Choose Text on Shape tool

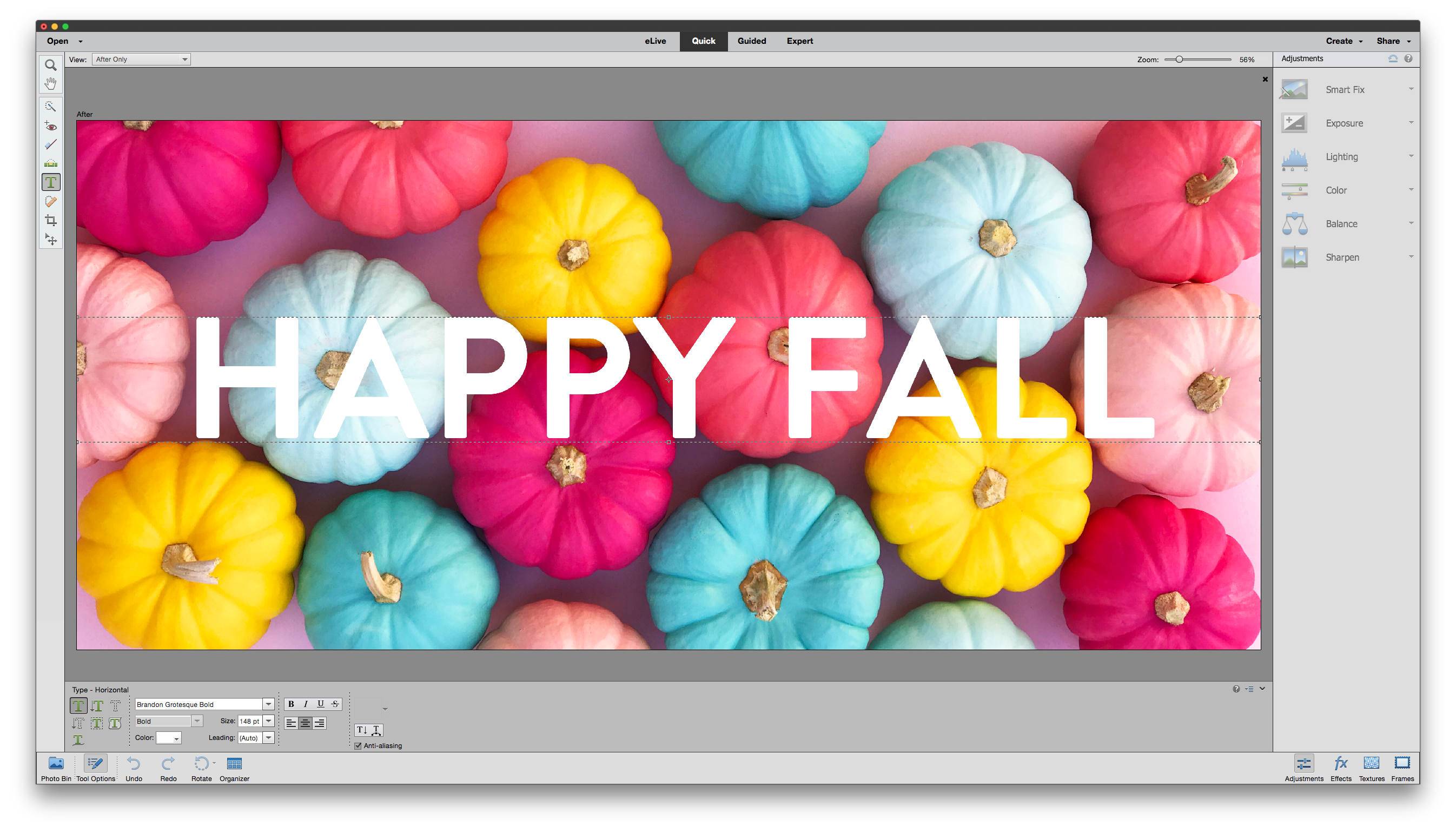coord(116,723)
